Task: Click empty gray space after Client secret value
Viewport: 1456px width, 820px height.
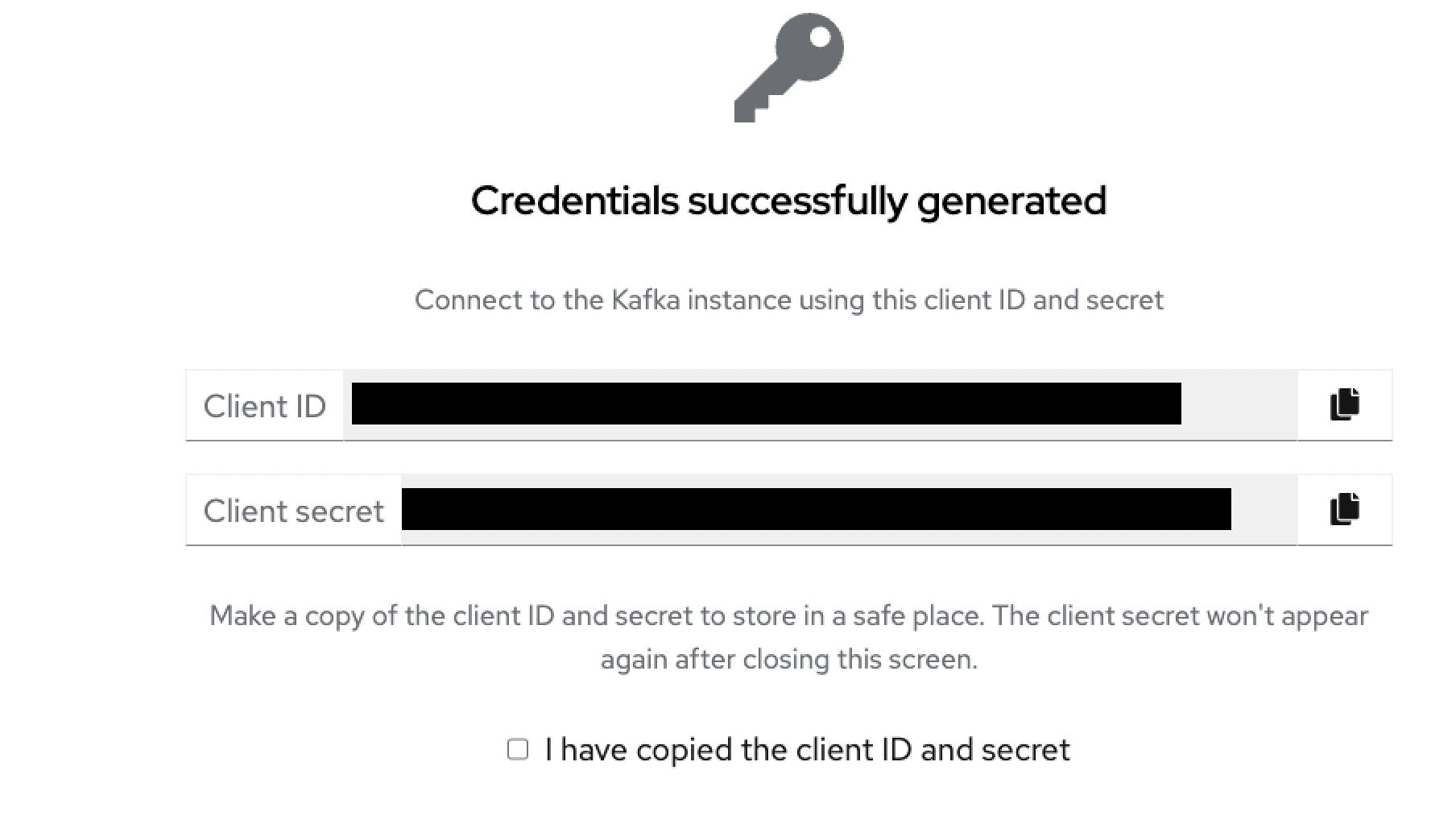Action: 1264,509
